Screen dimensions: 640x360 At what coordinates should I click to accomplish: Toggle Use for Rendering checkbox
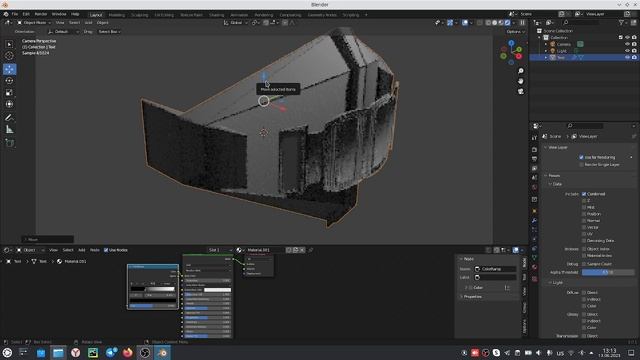pos(581,157)
